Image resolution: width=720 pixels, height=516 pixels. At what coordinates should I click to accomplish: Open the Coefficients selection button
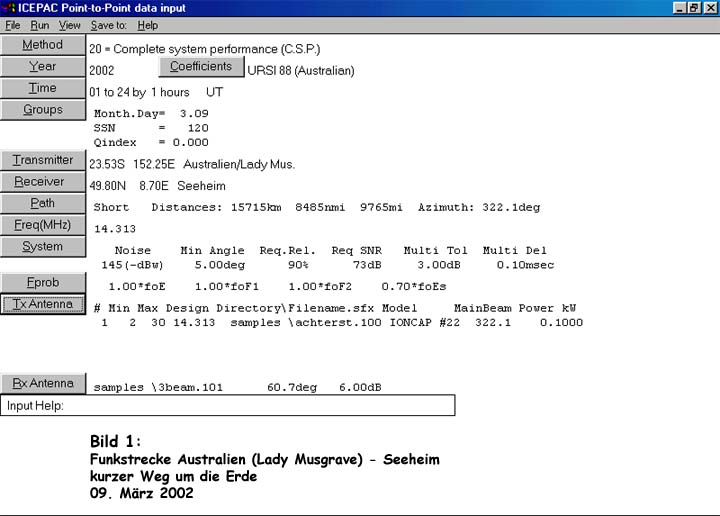coord(200,67)
